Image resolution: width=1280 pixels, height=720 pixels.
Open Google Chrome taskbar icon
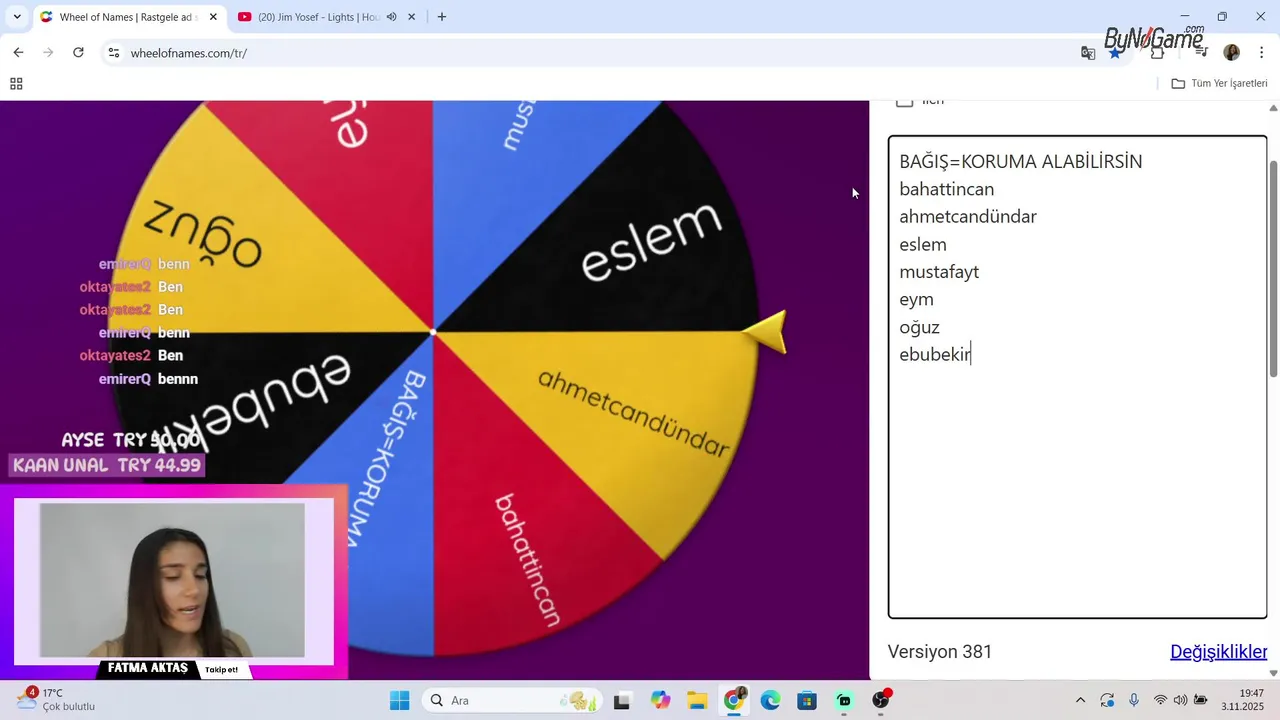coord(734,700)
